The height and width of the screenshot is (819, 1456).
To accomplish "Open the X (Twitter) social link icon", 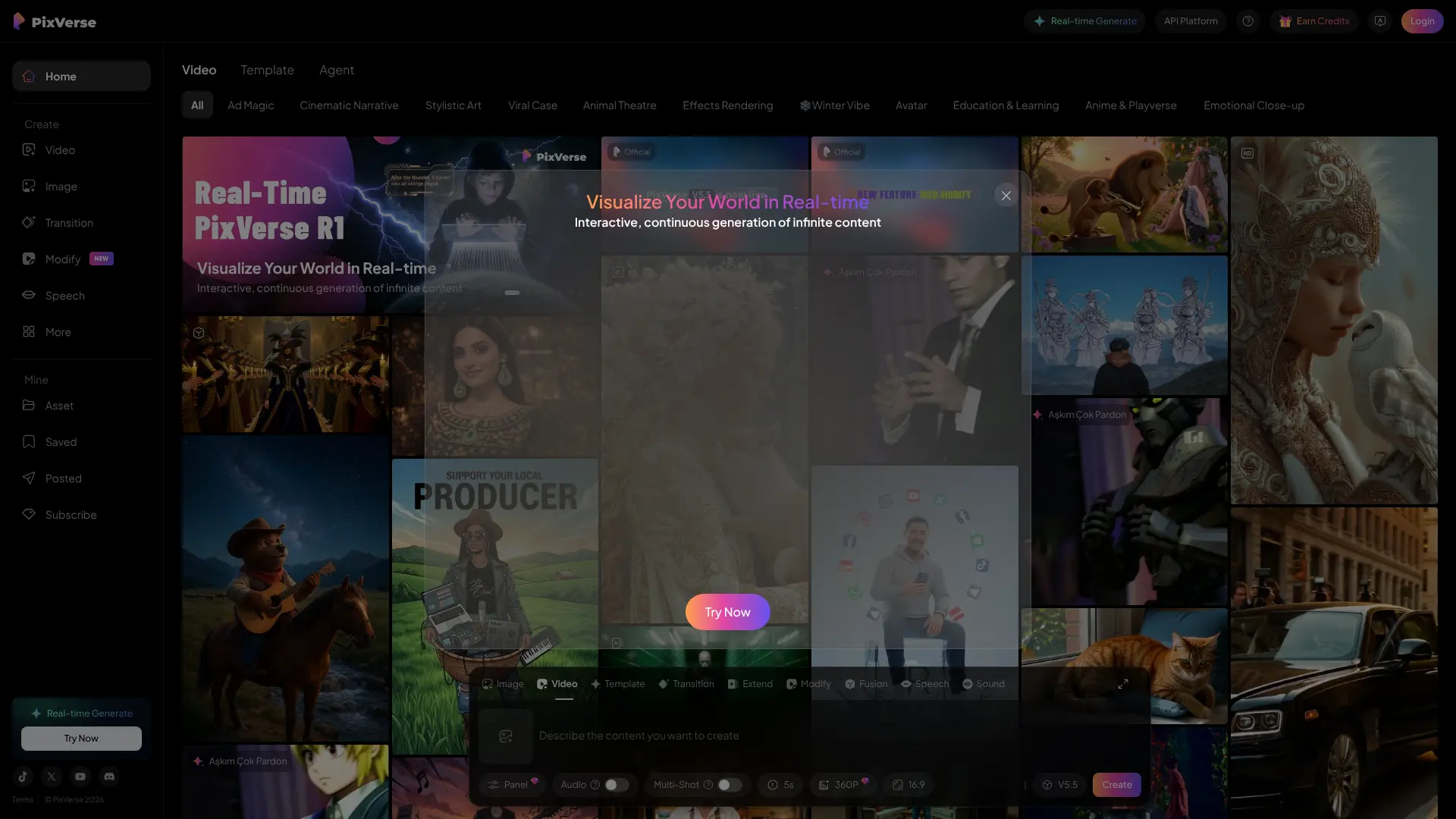I will [x=52, y=776].
